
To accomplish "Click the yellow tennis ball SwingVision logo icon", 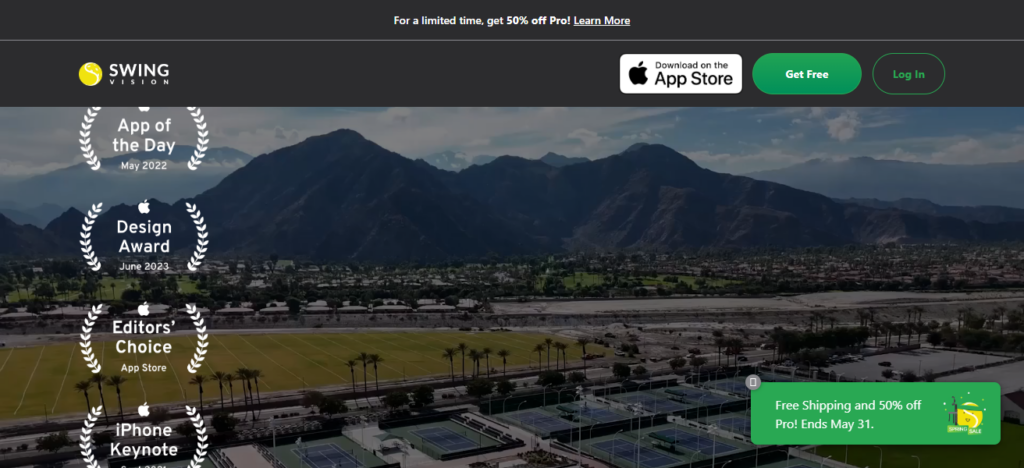I will click(90, 74).
